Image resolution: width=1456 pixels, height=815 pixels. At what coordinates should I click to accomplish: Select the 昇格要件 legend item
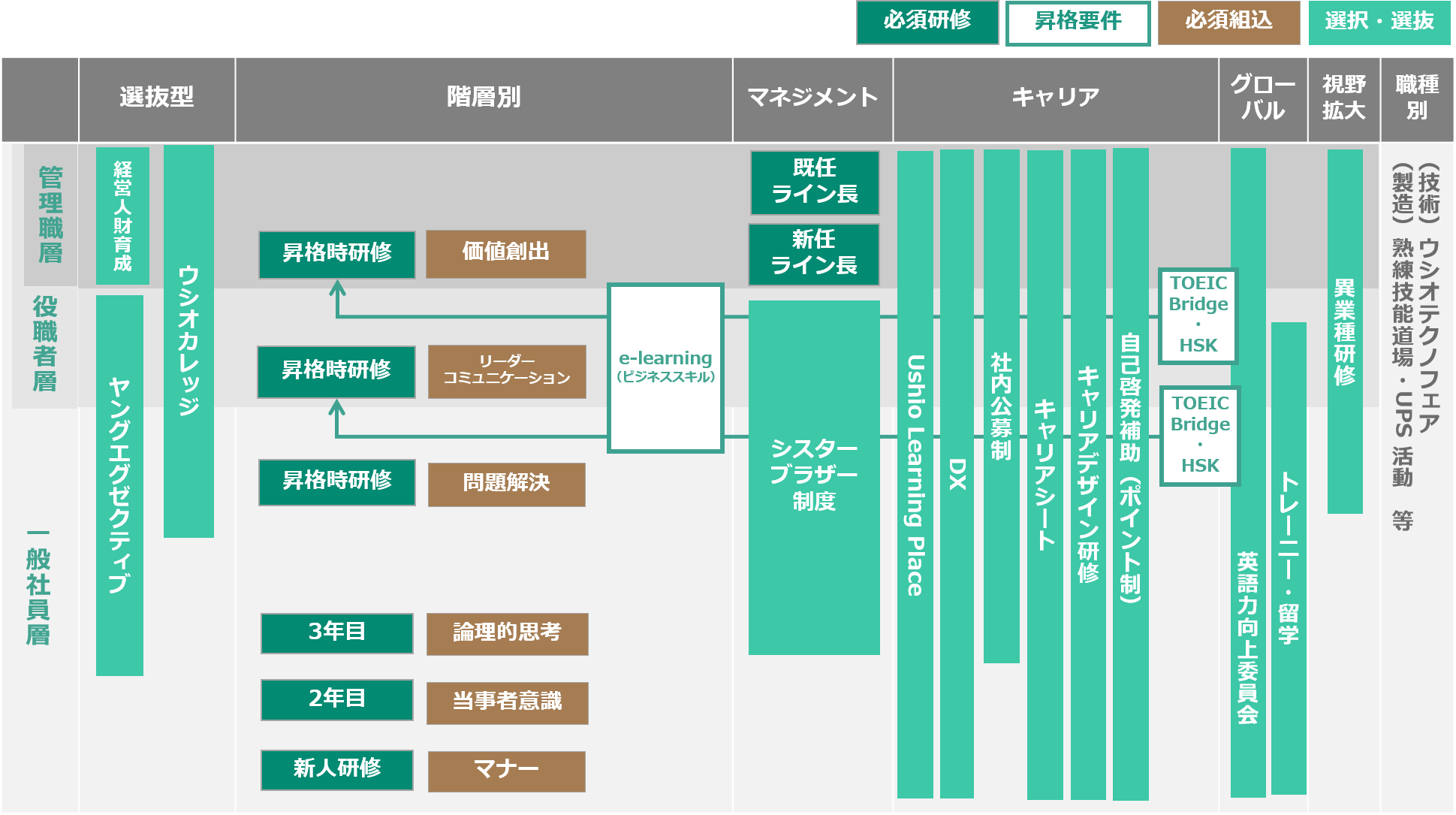[1078, 23]
